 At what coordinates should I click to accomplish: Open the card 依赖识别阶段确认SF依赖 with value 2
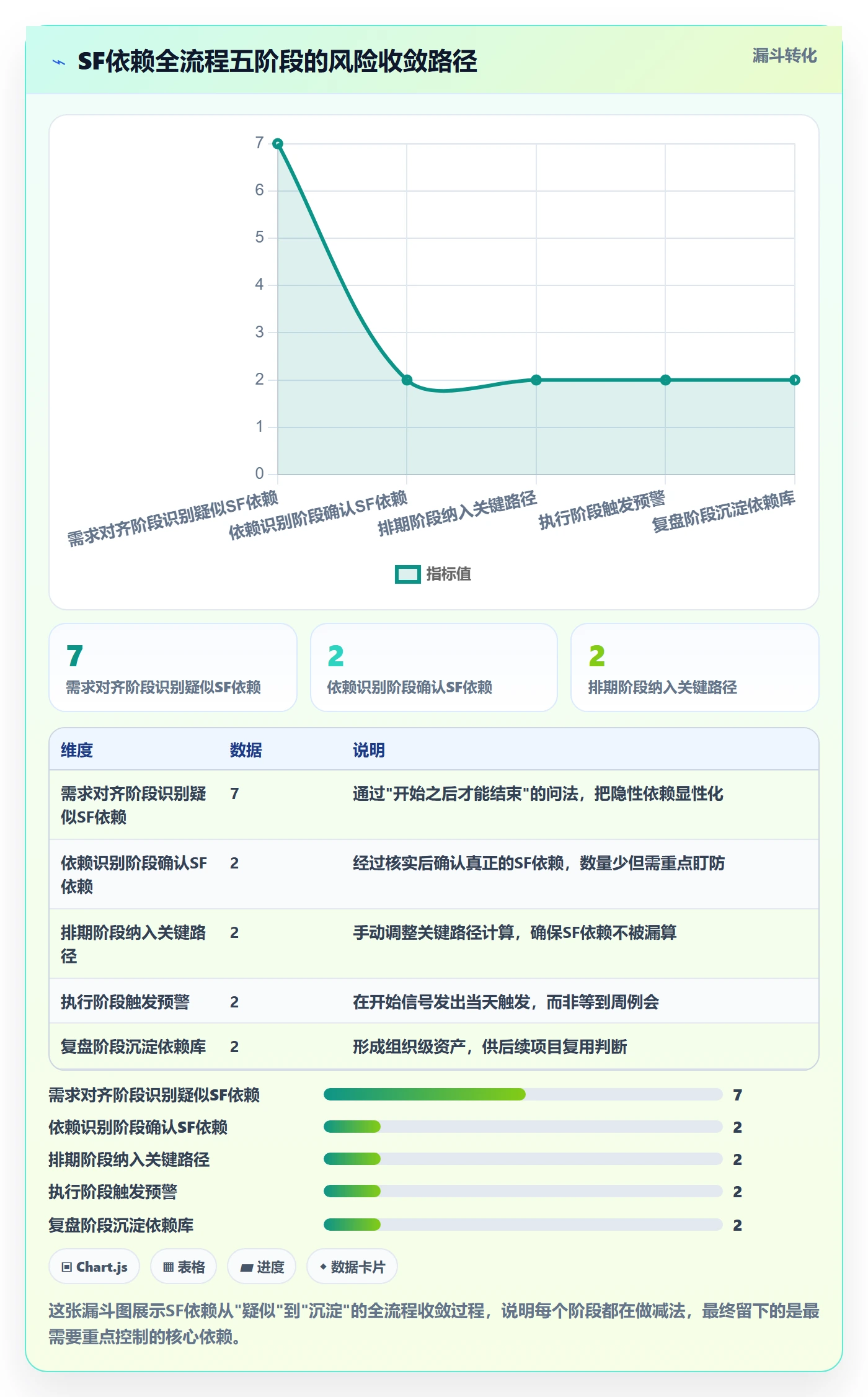pos(434,667)
